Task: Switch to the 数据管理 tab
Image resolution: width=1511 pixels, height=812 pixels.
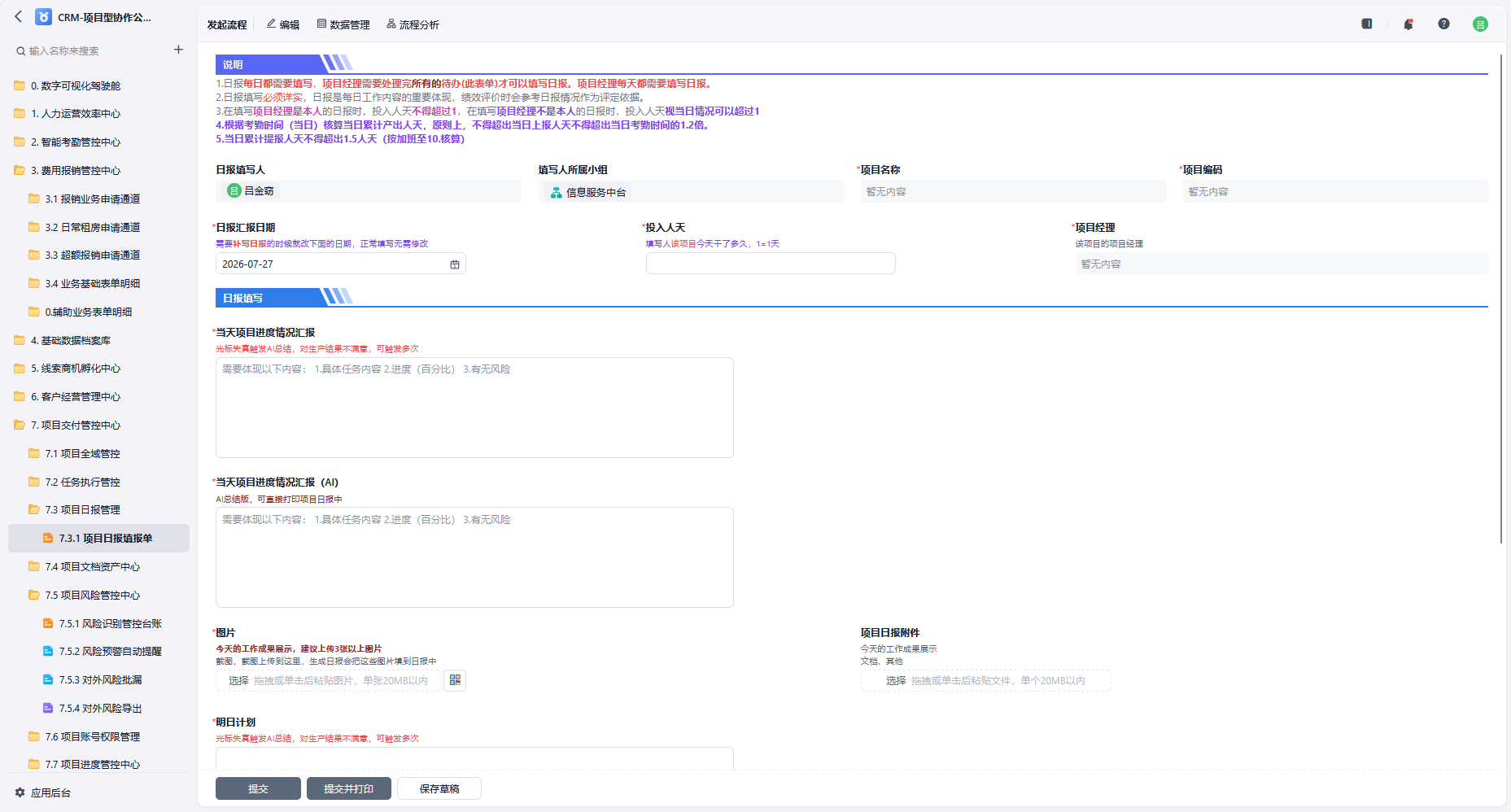Action: click(343, 24)
